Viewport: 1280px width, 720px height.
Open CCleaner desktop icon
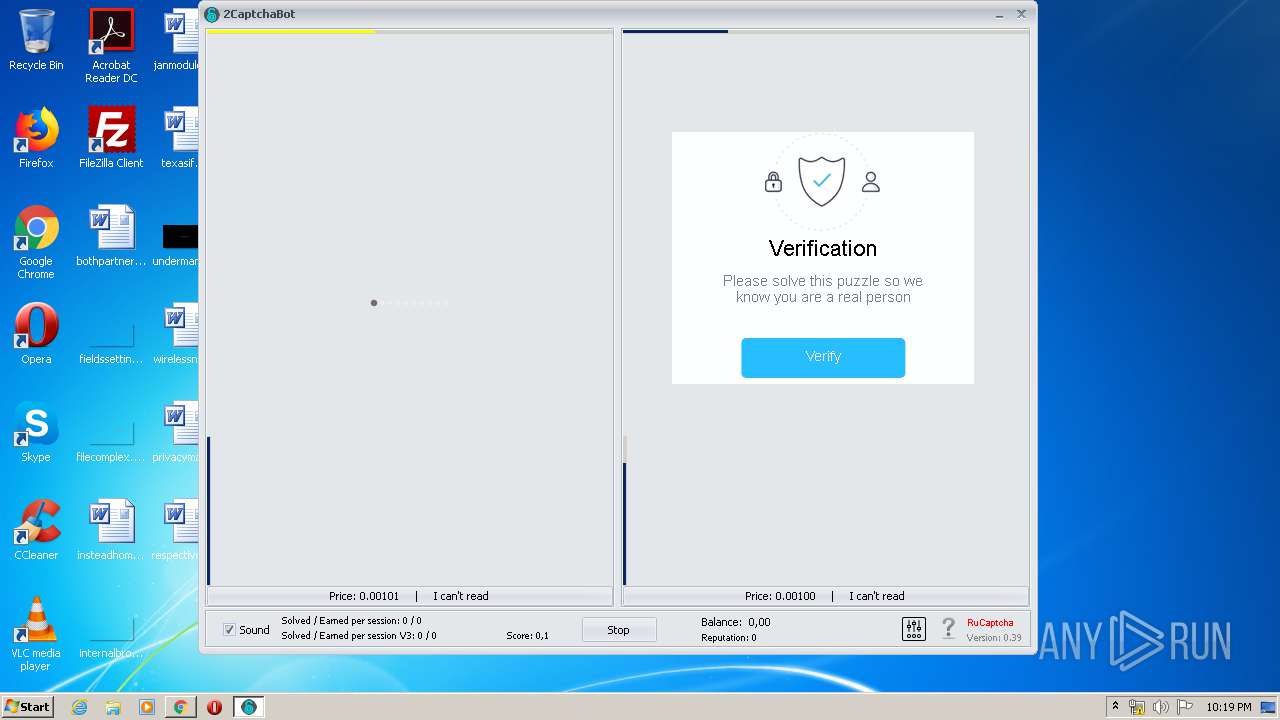point(36,530)
